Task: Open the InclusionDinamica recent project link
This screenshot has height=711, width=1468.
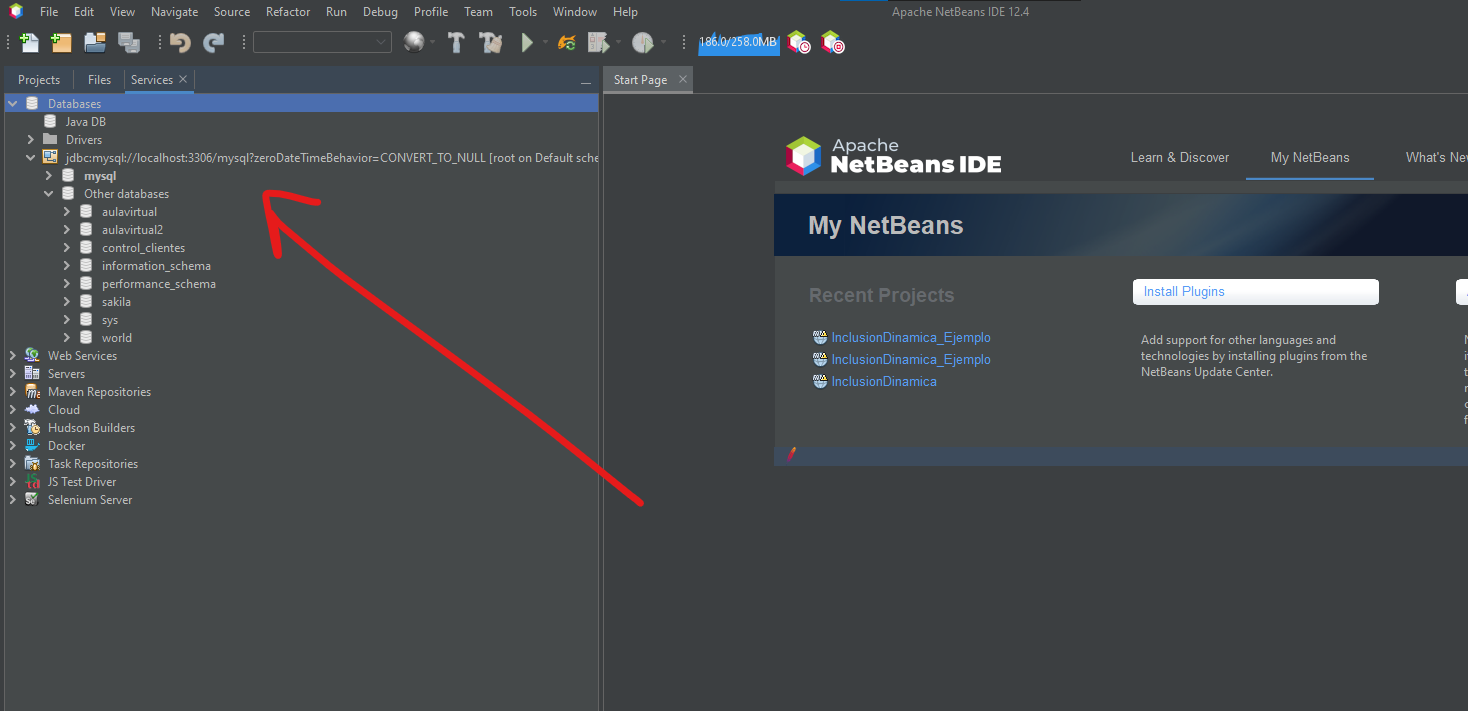Action: [884, 382]
